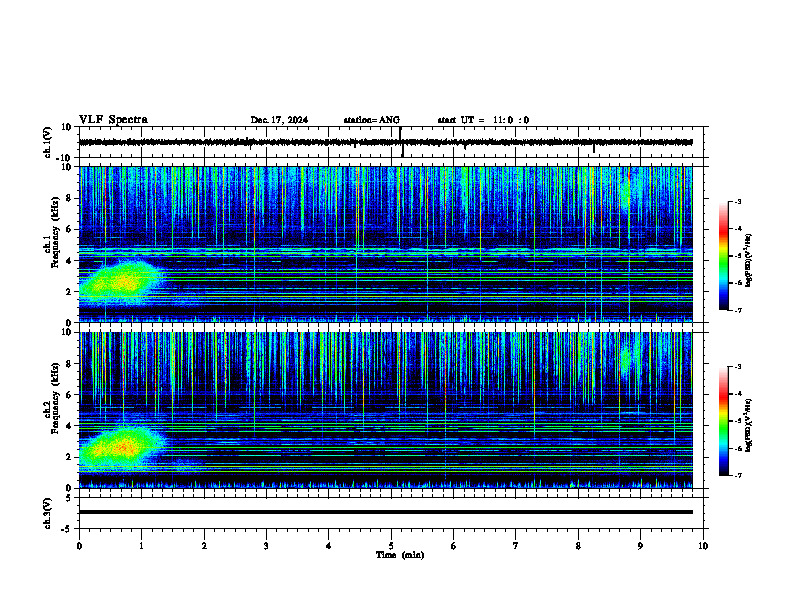Viewport: 792px width, 612px height.
Task: Click the '-7' label on ch.2 color scale
Action: (737, 475)
